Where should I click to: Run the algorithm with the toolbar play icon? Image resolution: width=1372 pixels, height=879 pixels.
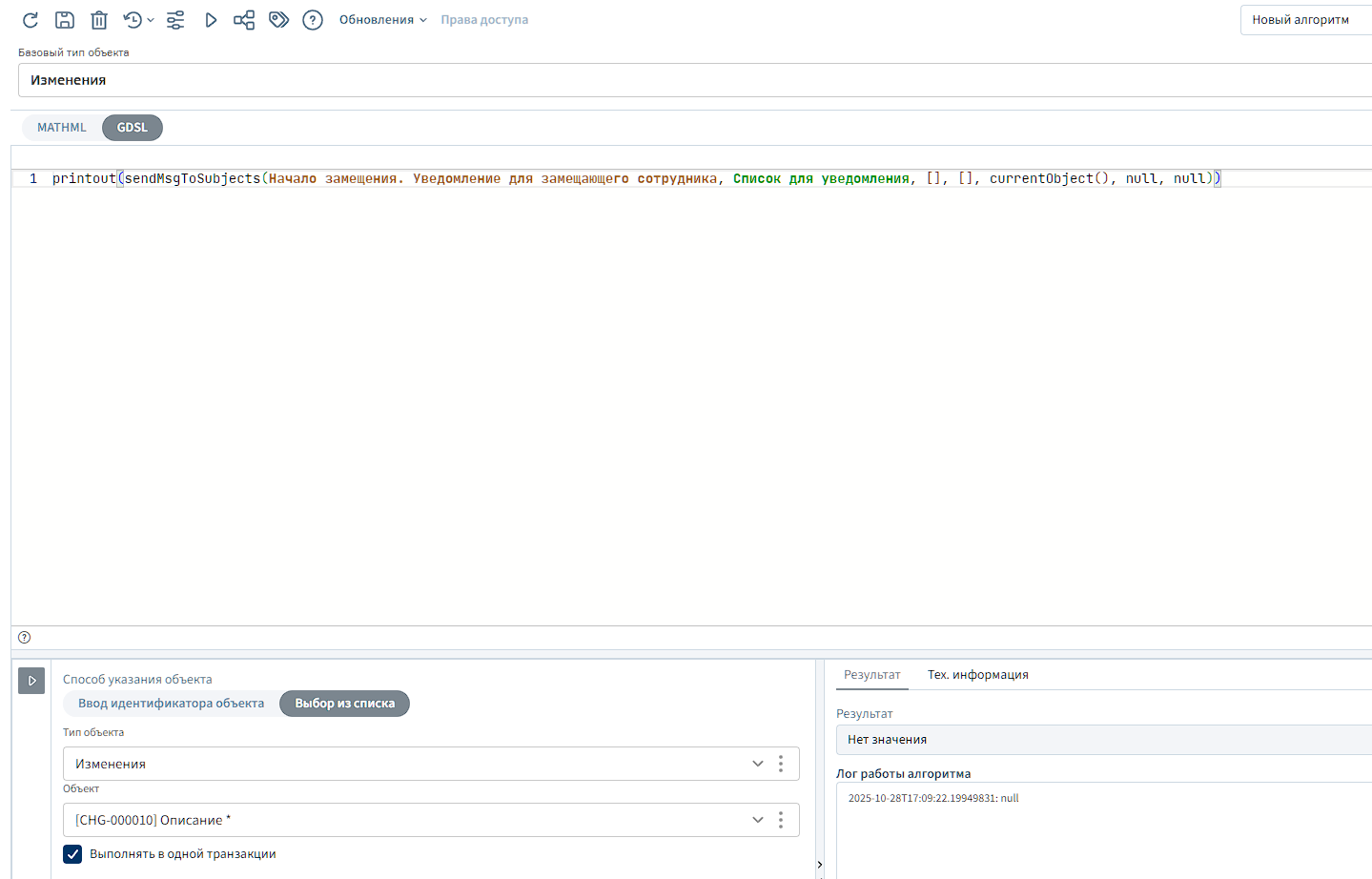(x=211, y=20)
